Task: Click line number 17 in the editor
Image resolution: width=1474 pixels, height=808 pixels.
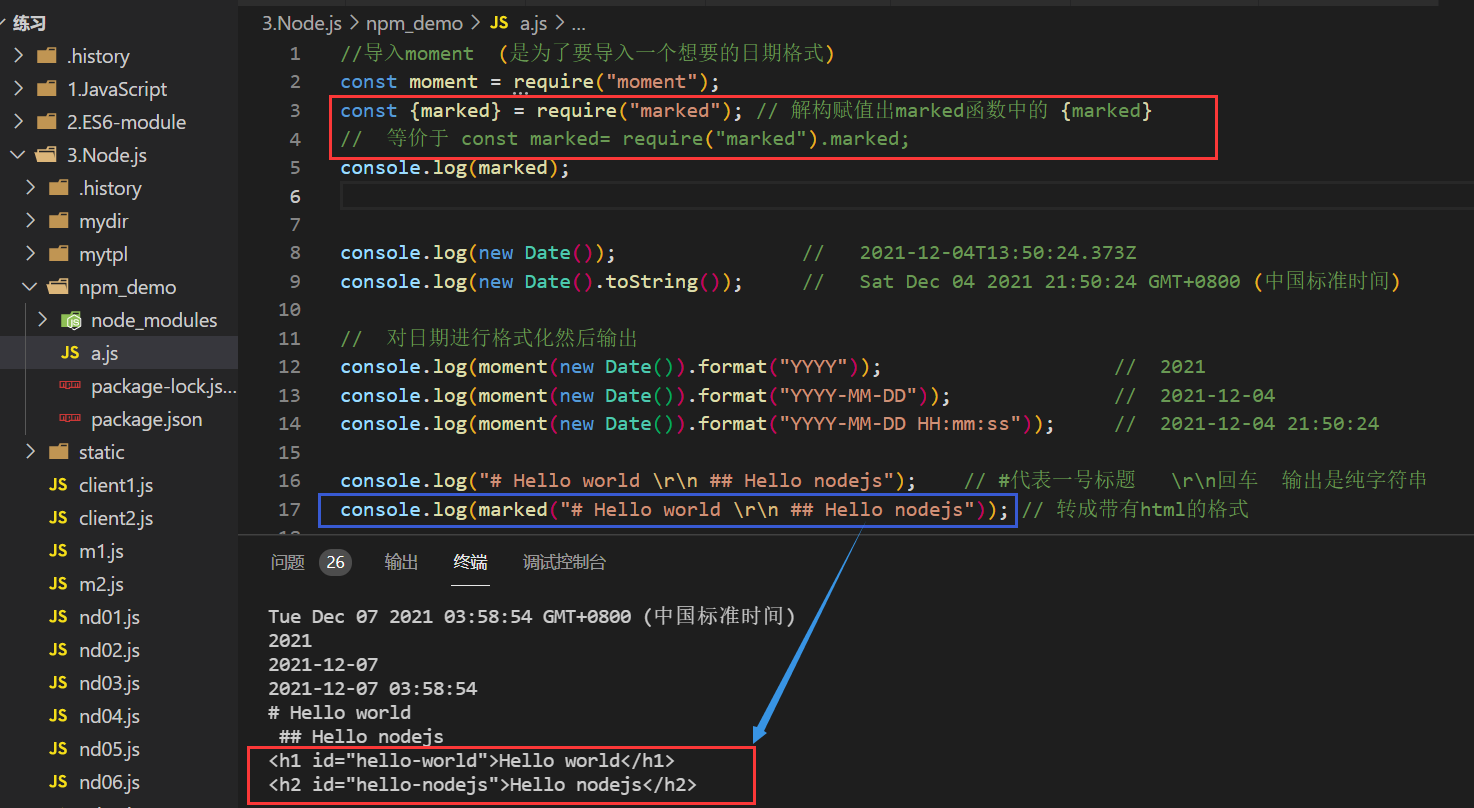Action: point(289,509)
